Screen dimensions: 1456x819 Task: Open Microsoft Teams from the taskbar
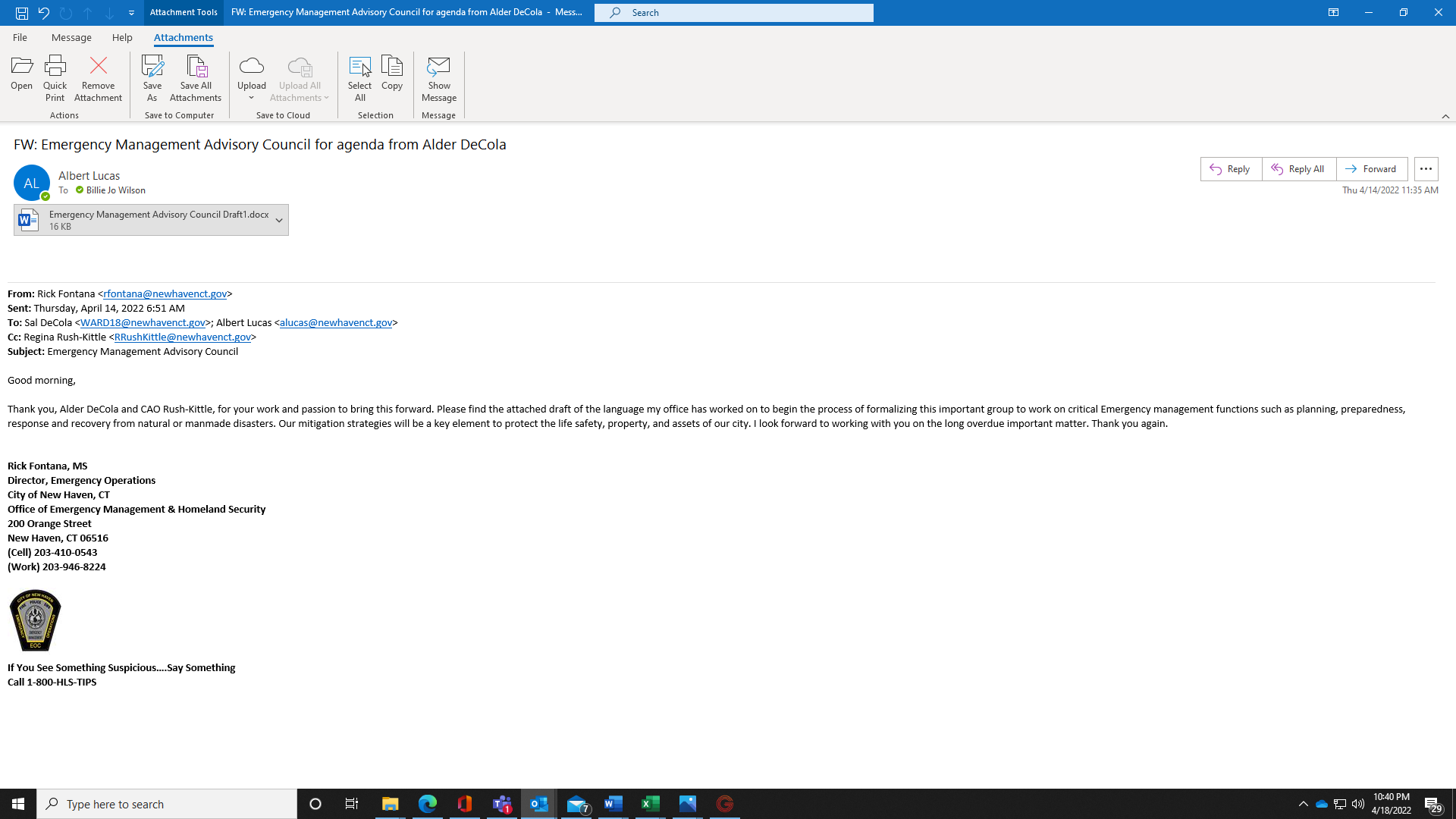click(502, 804)
